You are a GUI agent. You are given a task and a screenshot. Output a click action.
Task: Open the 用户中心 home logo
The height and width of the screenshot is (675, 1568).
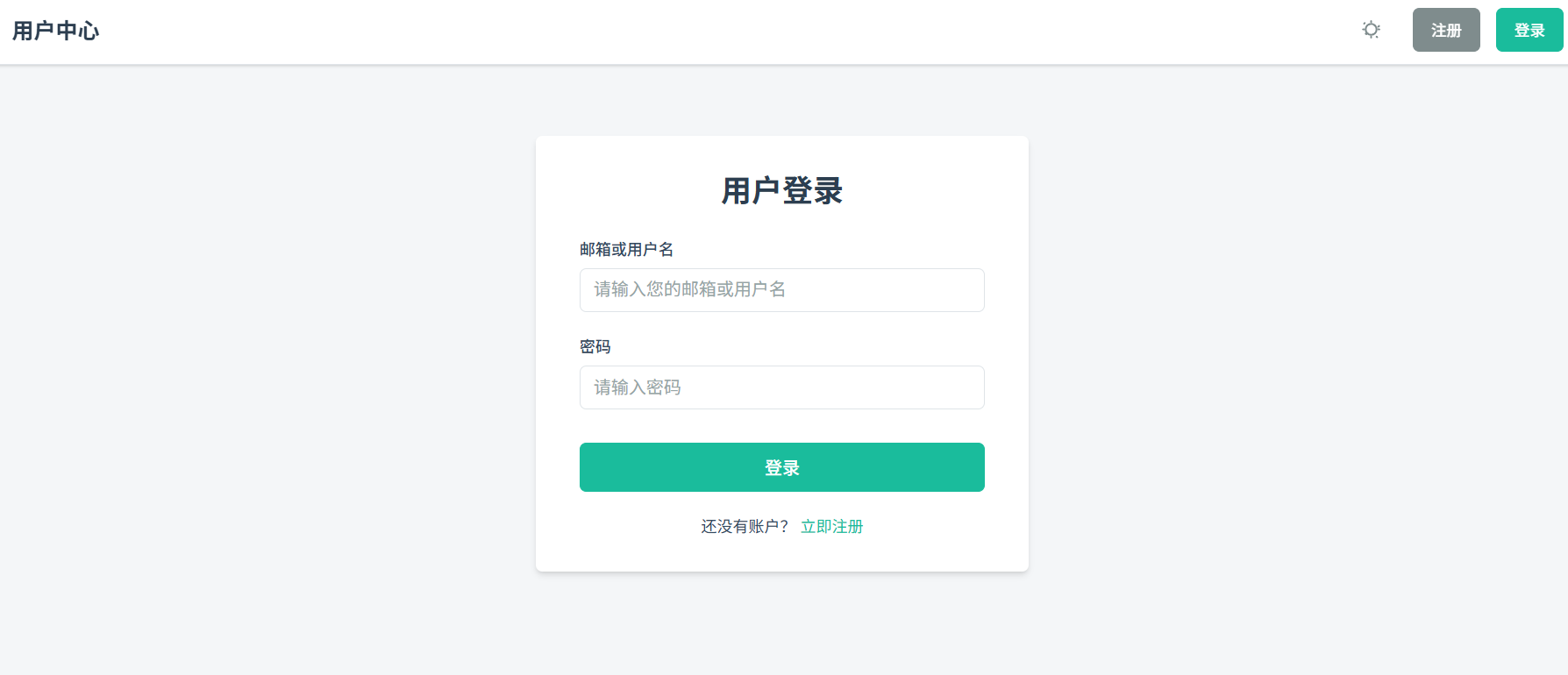point(56,31)
